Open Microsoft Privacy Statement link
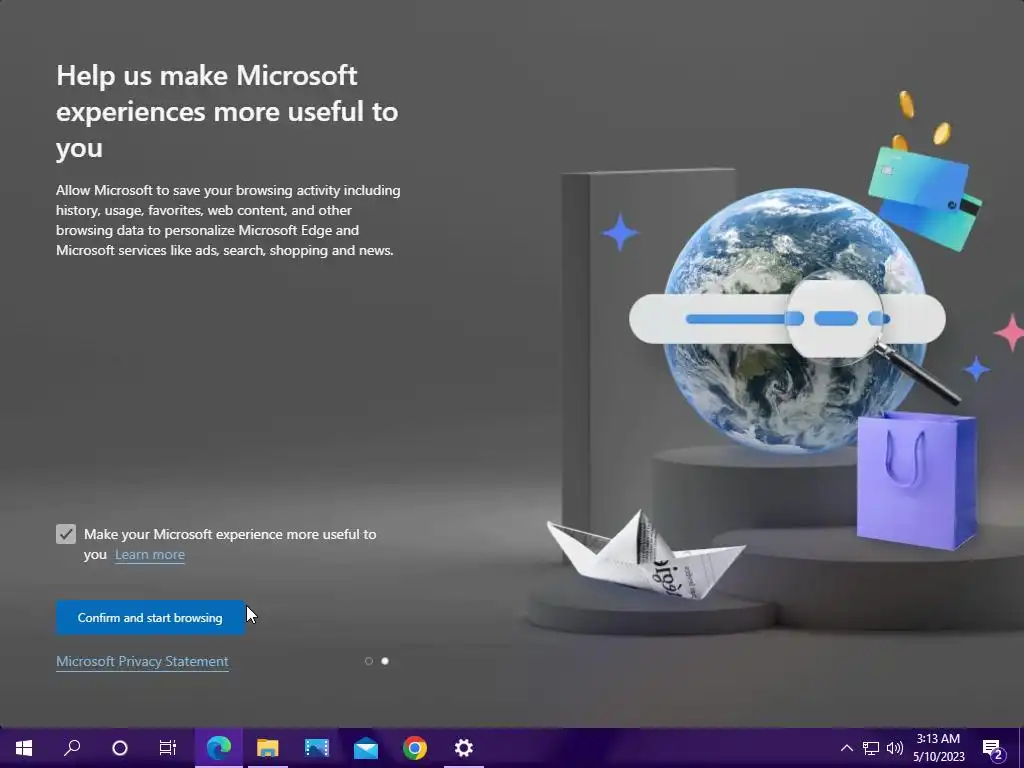The height and width of the screenshot is (768, 1024). 142,661
